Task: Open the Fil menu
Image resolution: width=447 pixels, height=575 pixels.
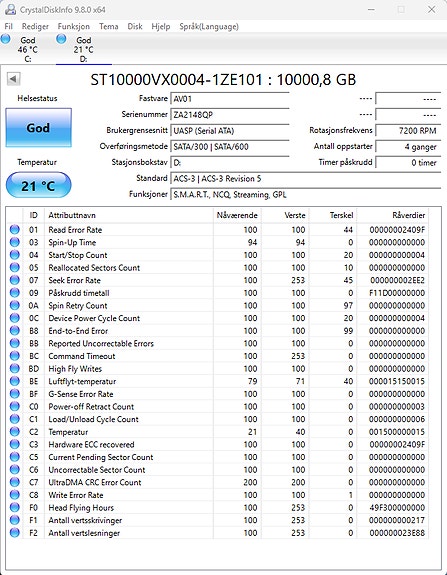Action: 8,26
